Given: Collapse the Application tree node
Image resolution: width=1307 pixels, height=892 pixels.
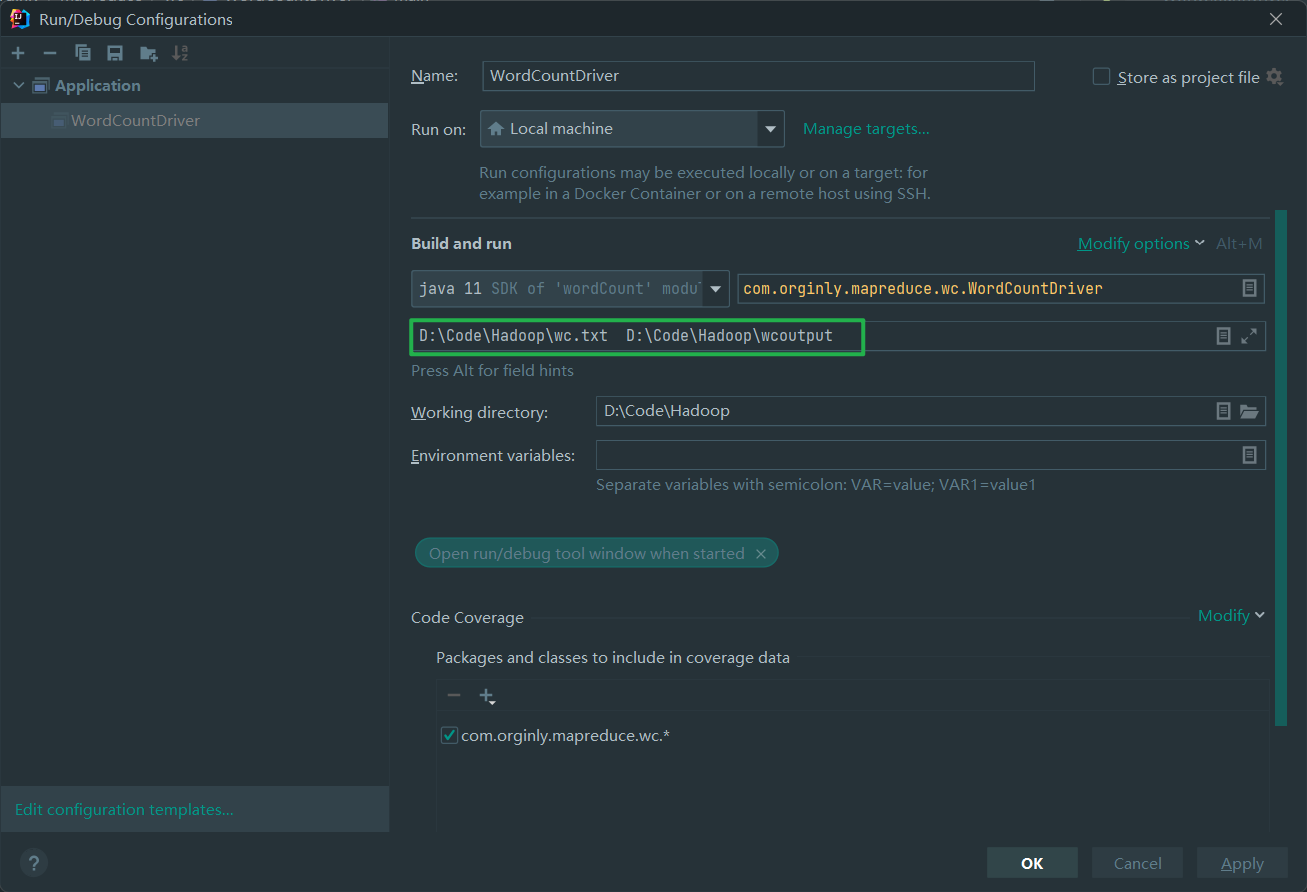Looking at the screenshot, I should click(x=18, y=86).
